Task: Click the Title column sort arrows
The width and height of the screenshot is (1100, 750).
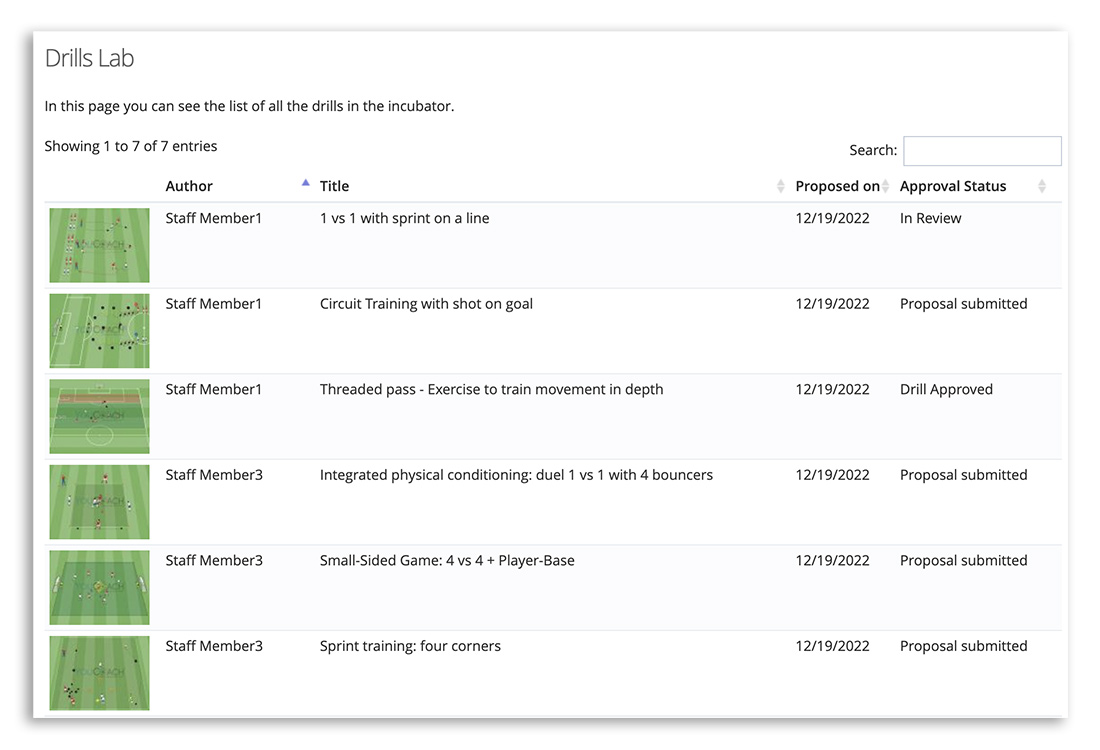Action: coord(781,186)
